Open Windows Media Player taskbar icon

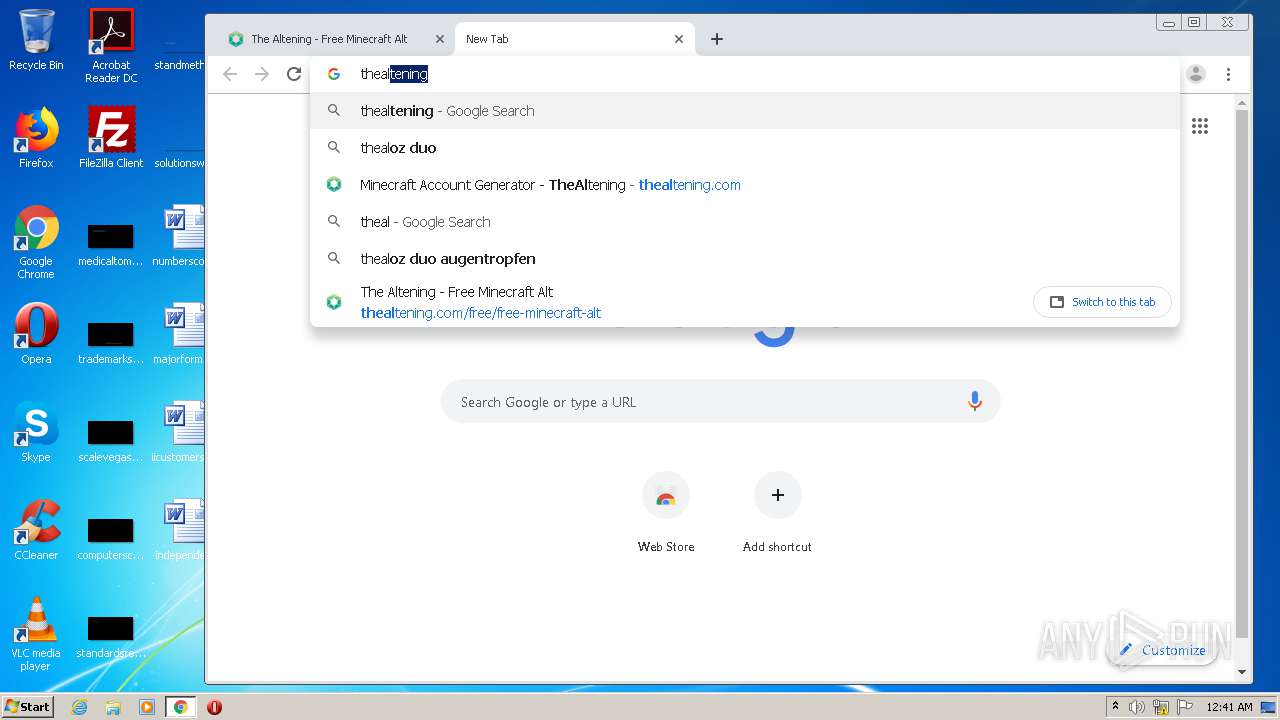(x=147, y=707)
